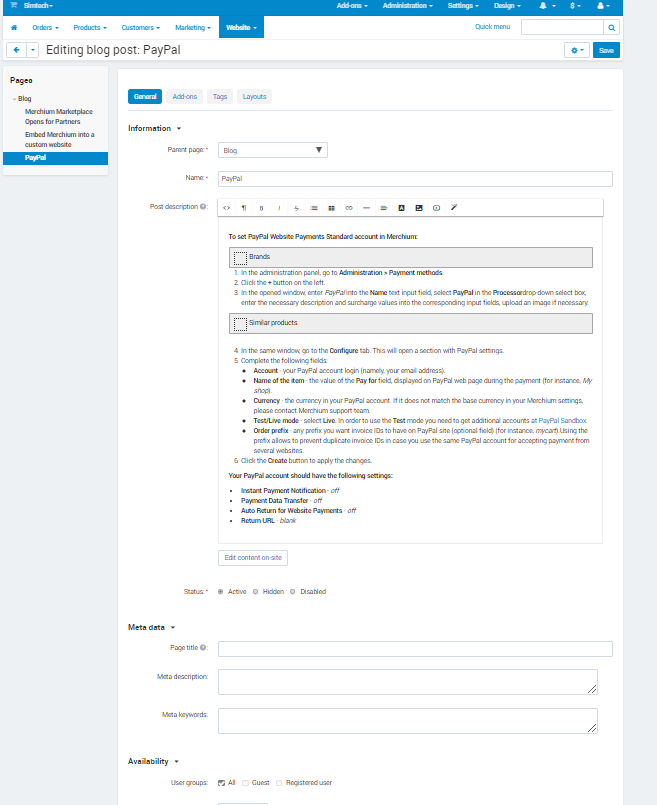Viewport: 657px width, 805px height.
Task: Select the Active status radio
Action: [221, 592]
